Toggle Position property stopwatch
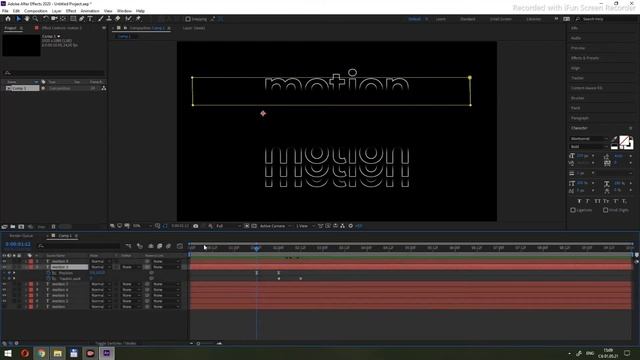 (49, 273)
